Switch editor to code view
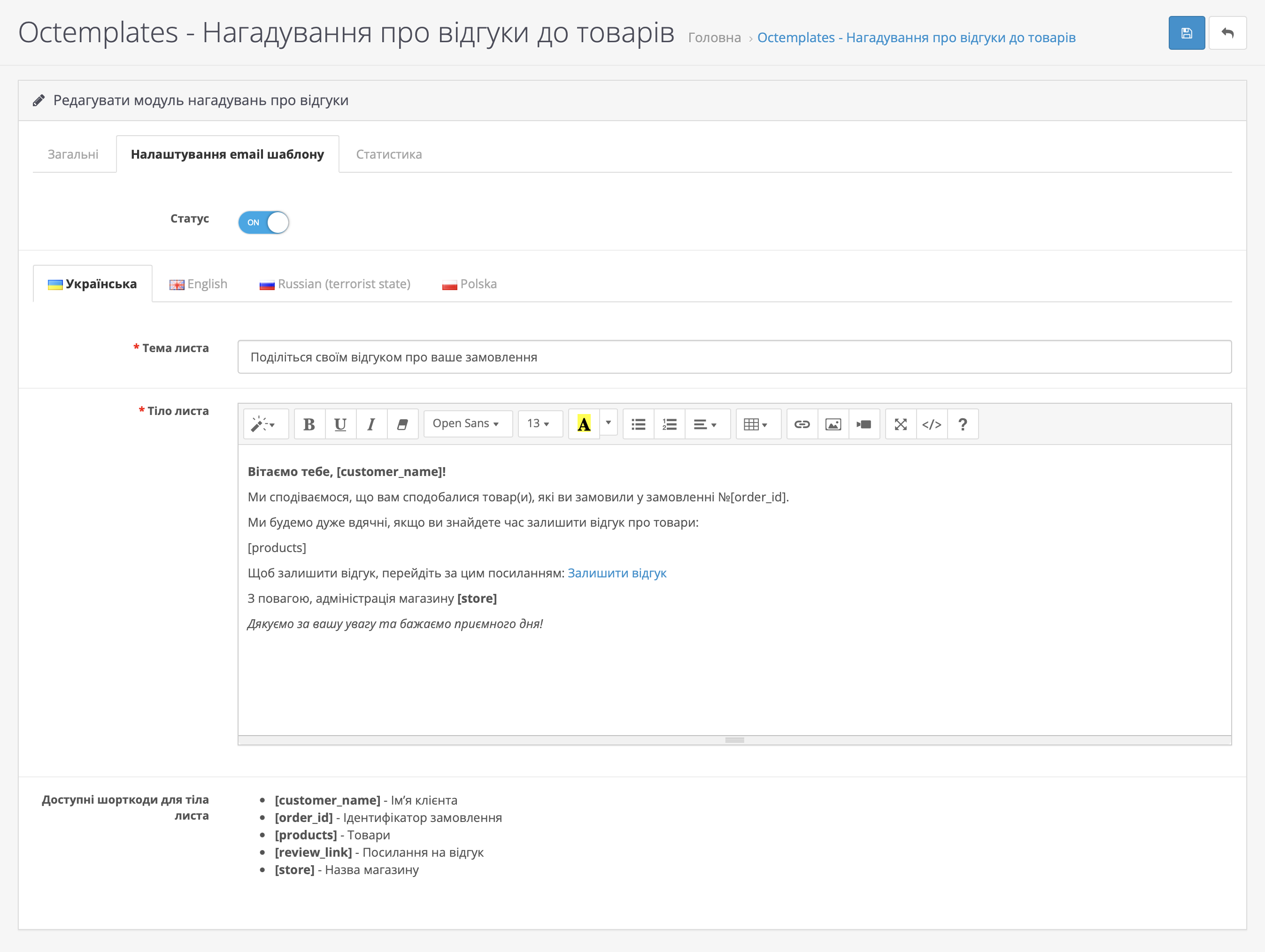The height and width of the screenshot is (952, 1265). point(932,424)
